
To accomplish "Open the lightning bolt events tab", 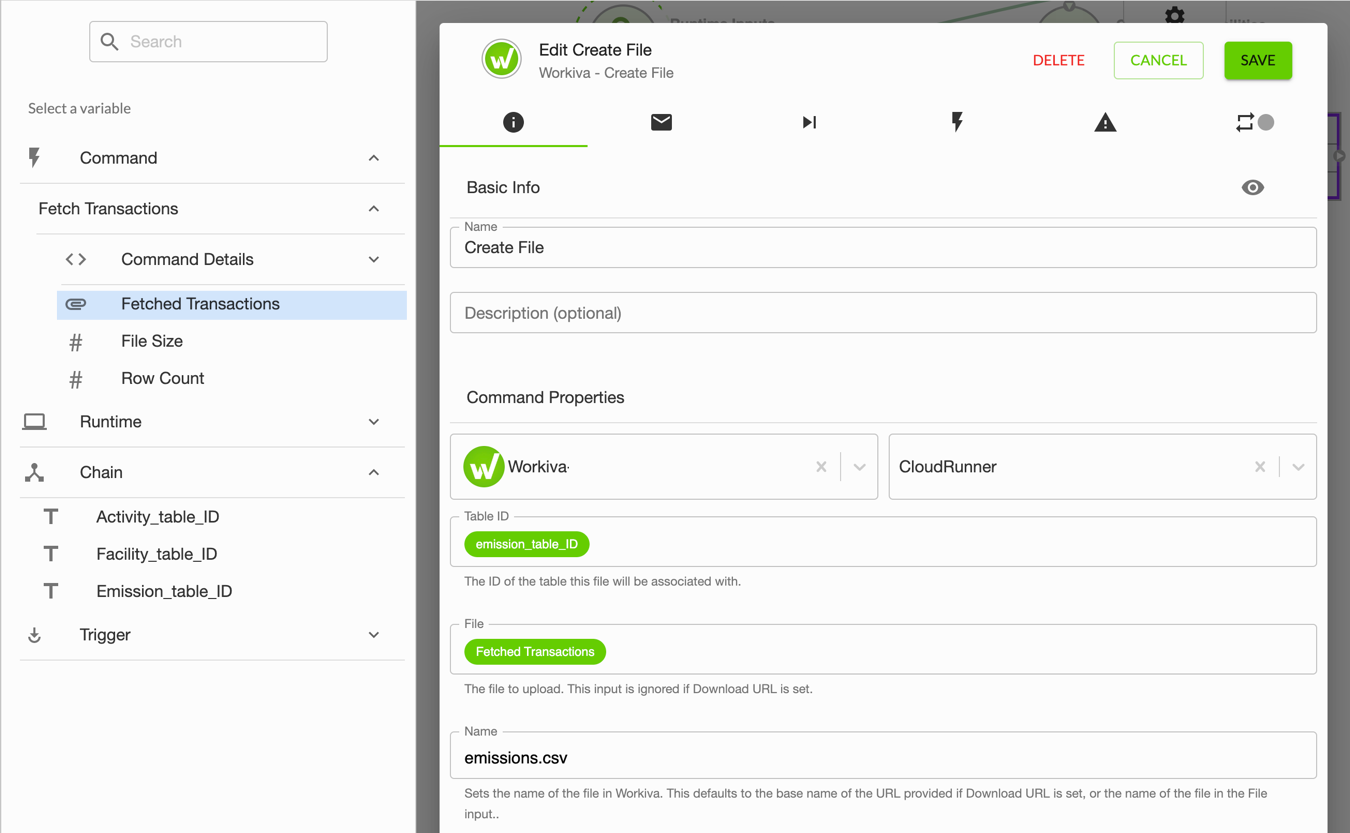I will (x=957, y=122).
